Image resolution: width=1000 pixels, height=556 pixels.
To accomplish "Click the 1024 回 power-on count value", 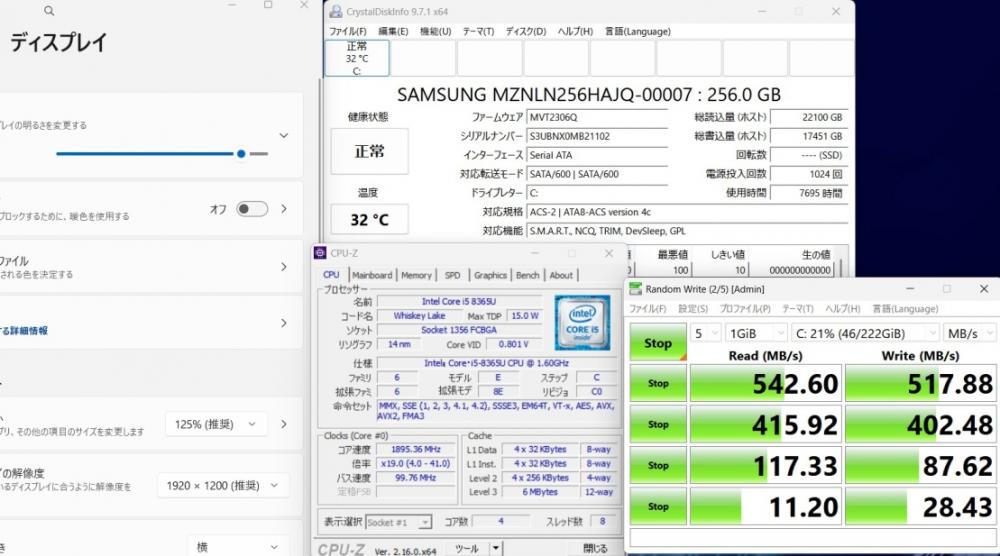I will coord(809,174).
